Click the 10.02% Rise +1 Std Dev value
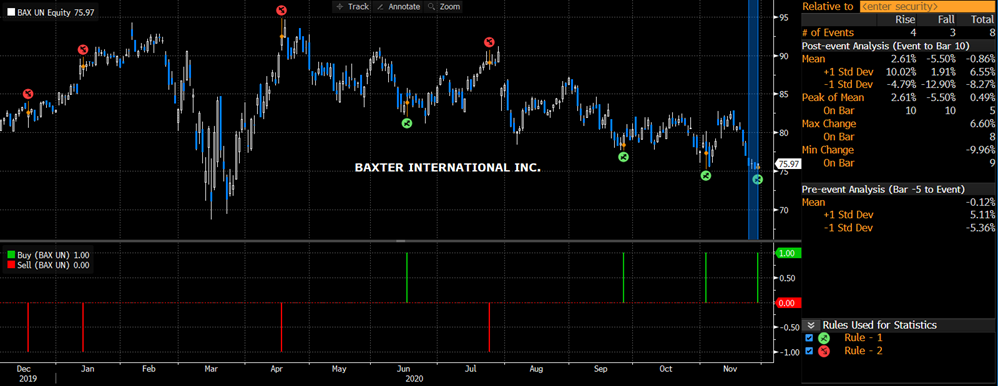998x386 pixels. point(901,71)
